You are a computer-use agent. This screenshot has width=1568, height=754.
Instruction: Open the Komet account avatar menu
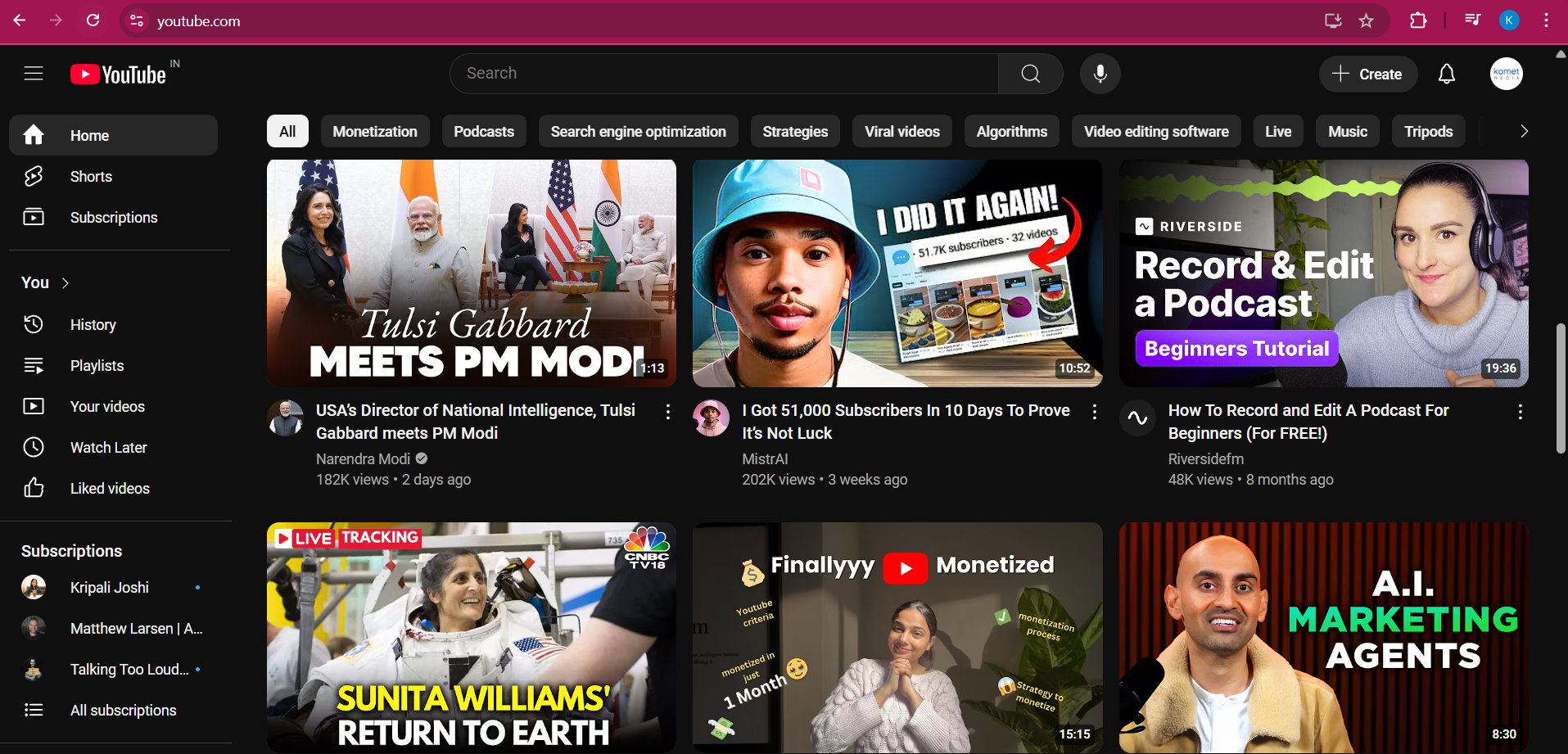coord(1507,74)
